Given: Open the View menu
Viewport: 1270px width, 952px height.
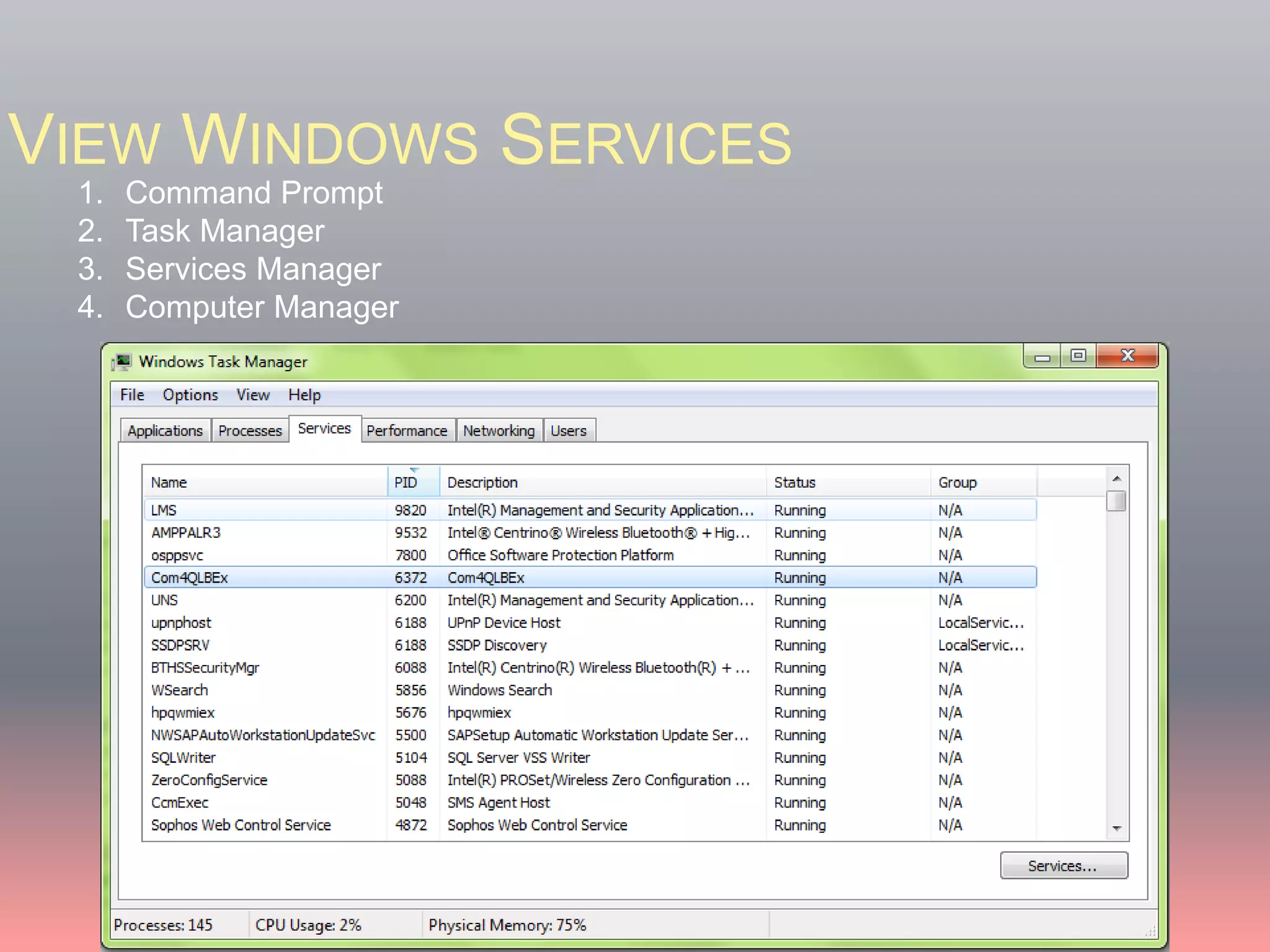Looking at the screenshot, I should click(253, 395).
